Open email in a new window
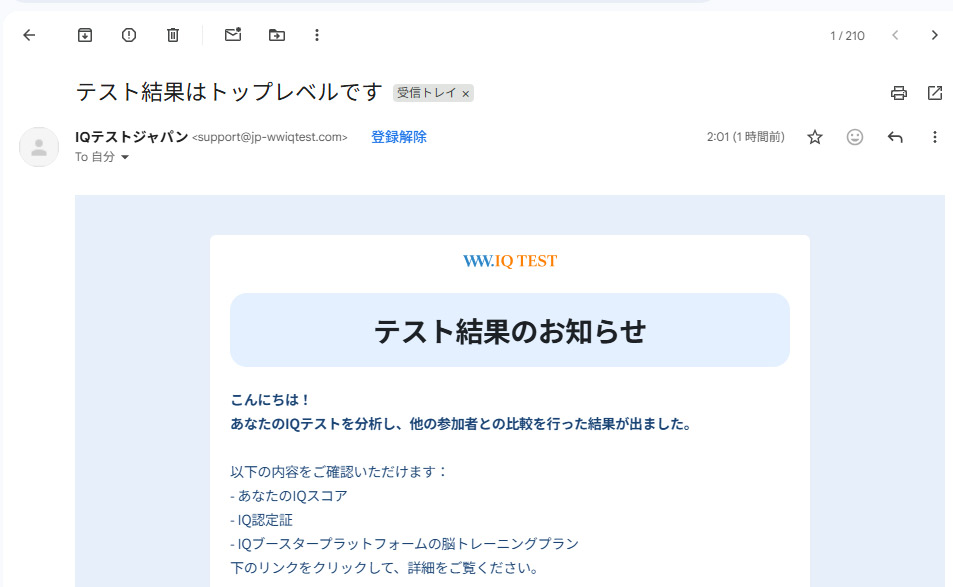Image resolution: width=953 pixels, height=587 pixels. pos(935,93)
